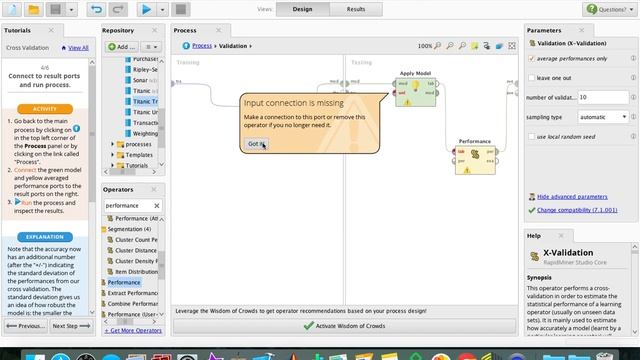This screenshot has height=360, width=640.
Task: Zoom out of the process canvas
Action: [450, 46]
